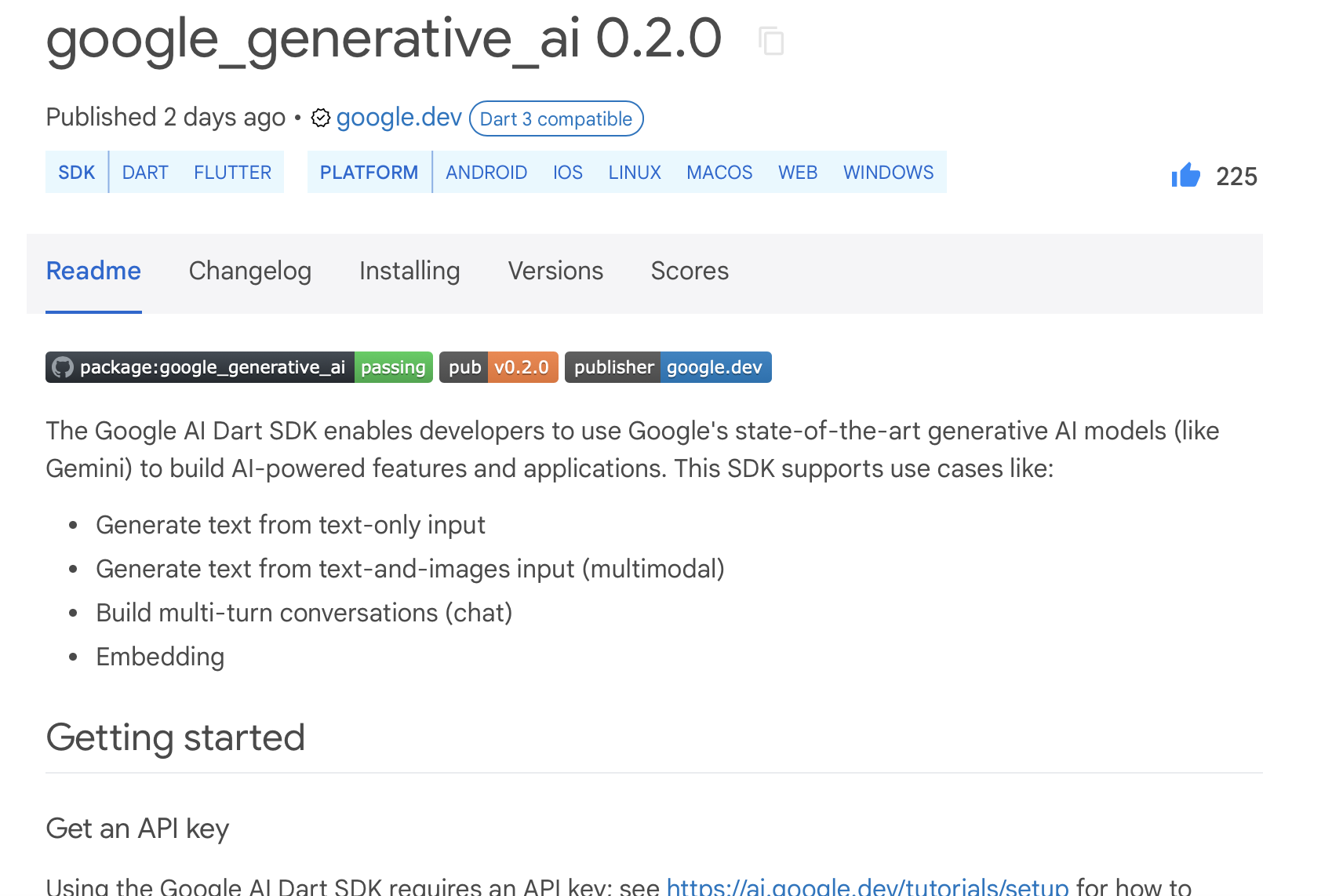
Task: Click the pub v0.2.0 badge
Action: tap(499, 367)
